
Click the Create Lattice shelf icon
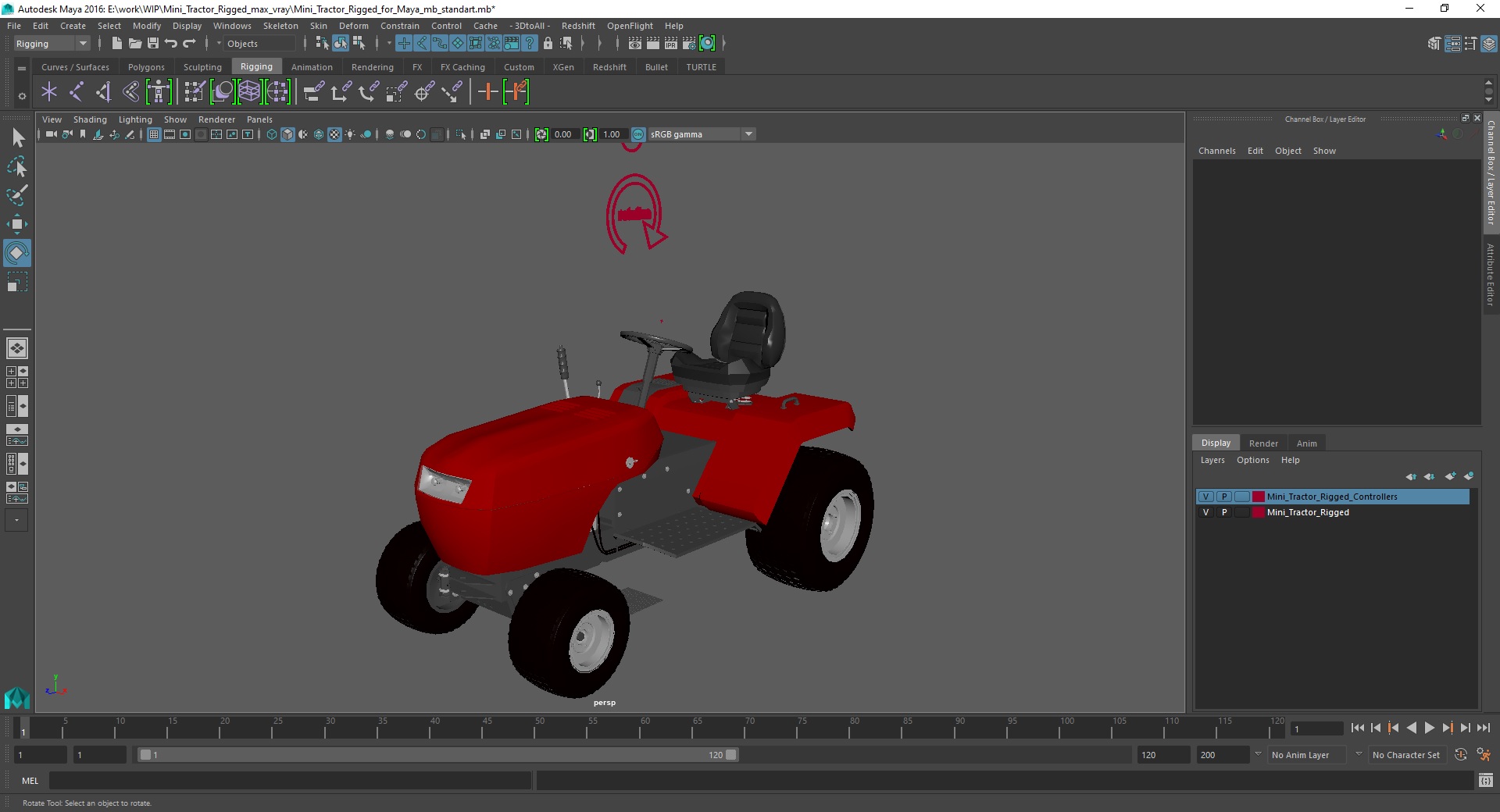(249, 92)
